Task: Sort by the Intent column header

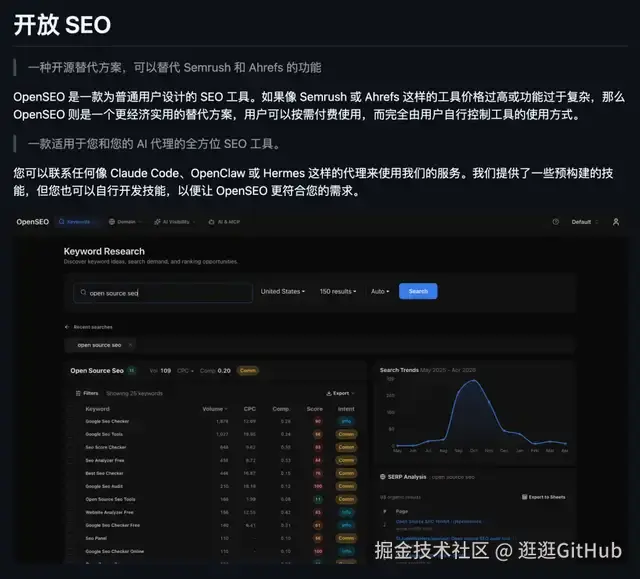Action: (346, 409)
